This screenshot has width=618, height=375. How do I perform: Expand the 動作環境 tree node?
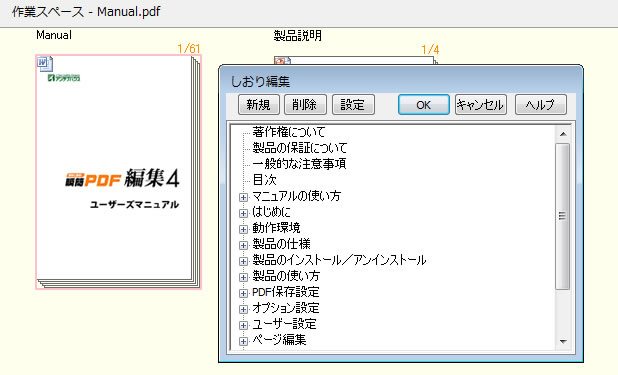(244, 229)
